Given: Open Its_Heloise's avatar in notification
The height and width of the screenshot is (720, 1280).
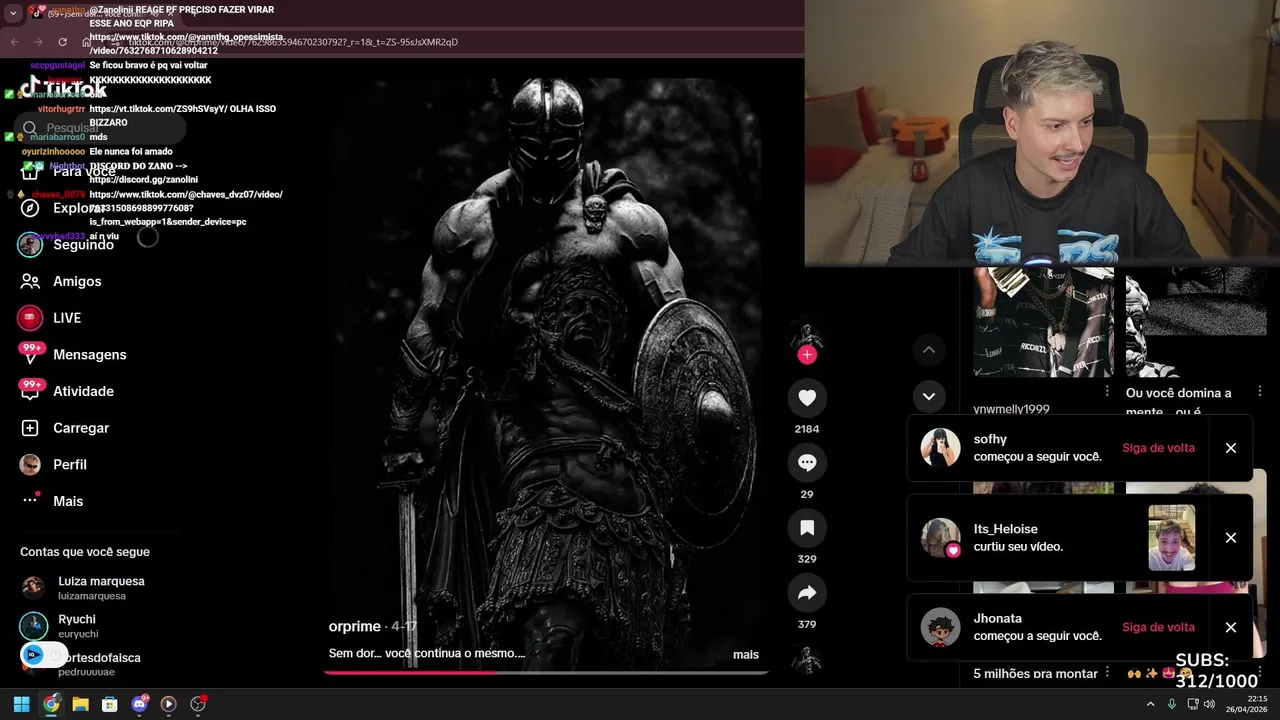Looking at the screenshot, I should 940,538.
